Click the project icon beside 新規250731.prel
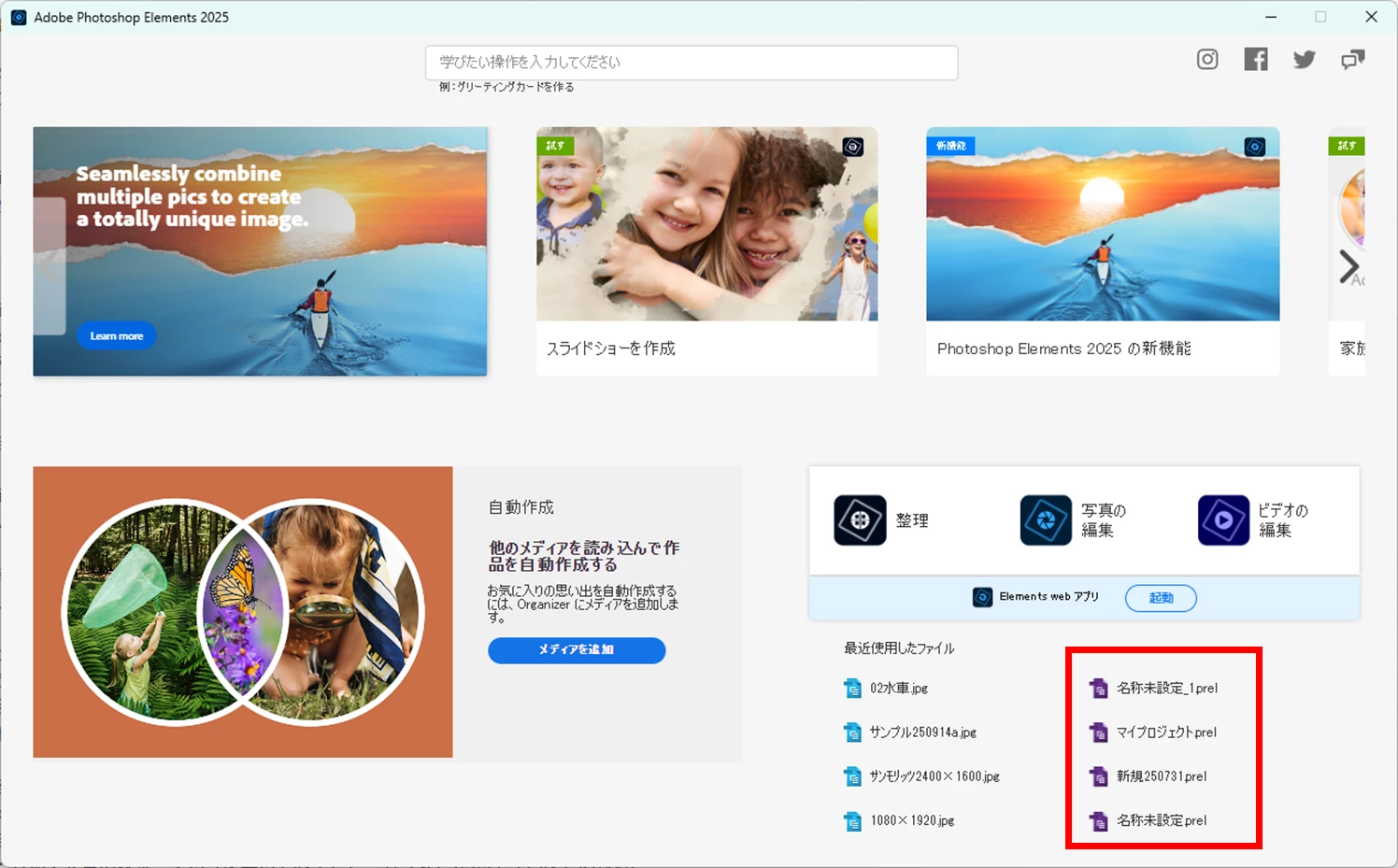Viewport: 1398px width, 868px height. [x=1099, y=776]
